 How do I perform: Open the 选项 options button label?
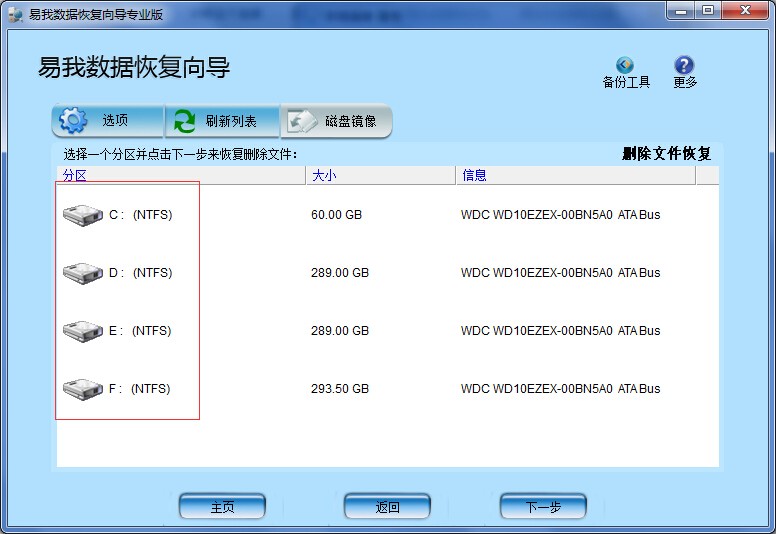[115, 120]
